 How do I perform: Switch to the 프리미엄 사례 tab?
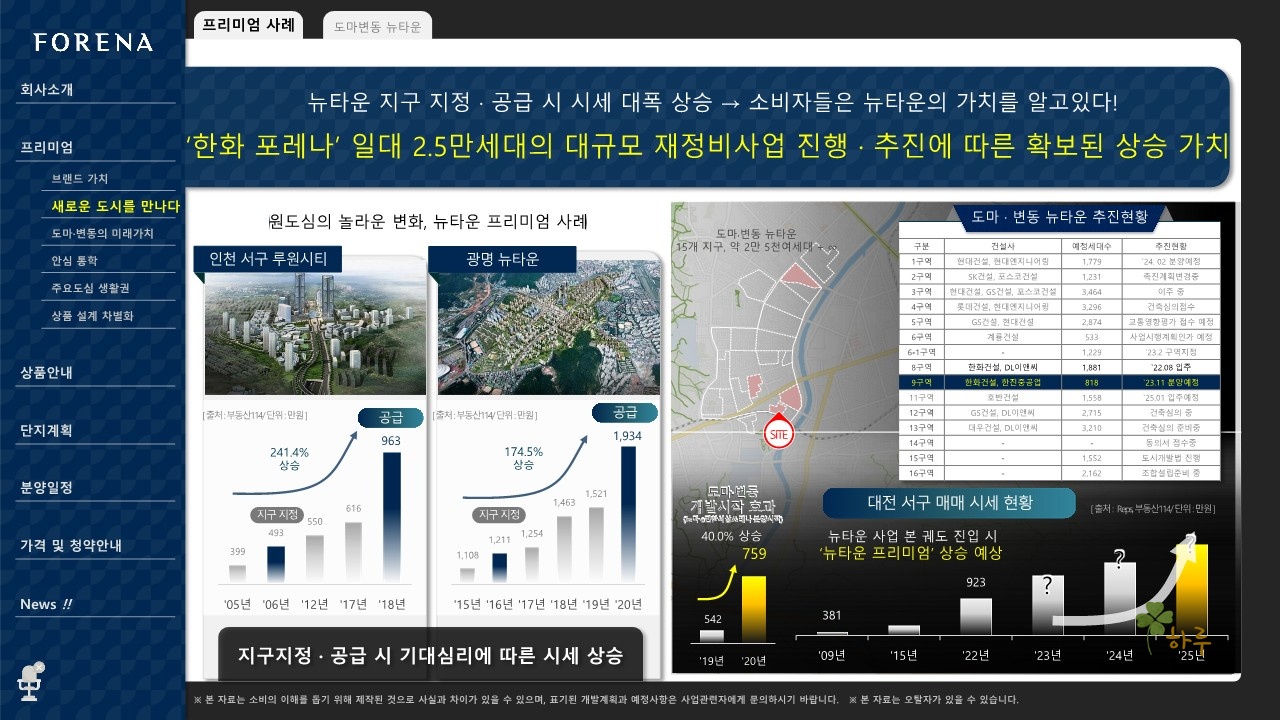[248, 25]
